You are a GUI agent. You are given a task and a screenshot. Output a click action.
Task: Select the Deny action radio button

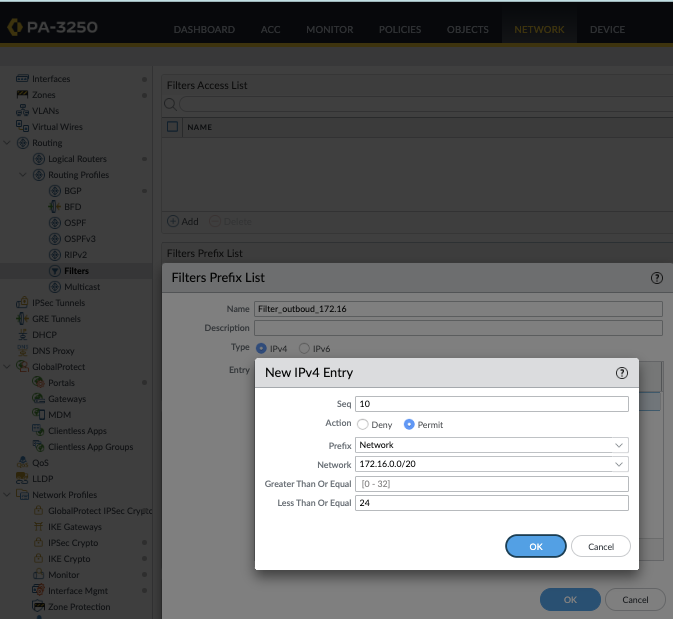pos(363,425)
